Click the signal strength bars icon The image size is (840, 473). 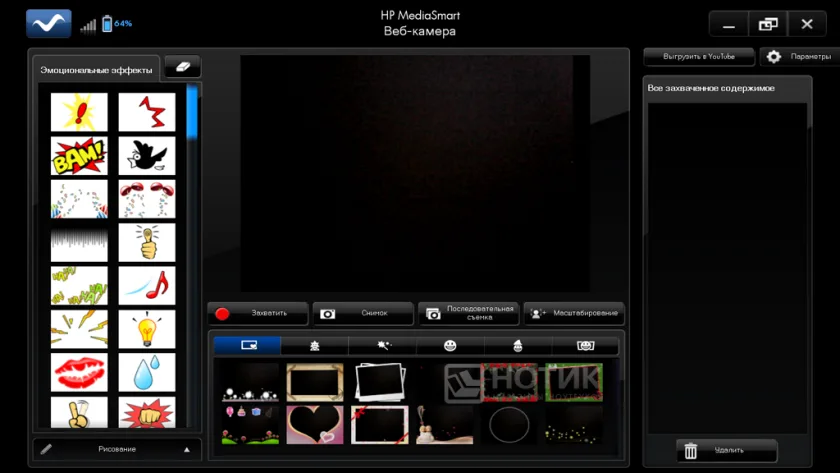[88, 26]
